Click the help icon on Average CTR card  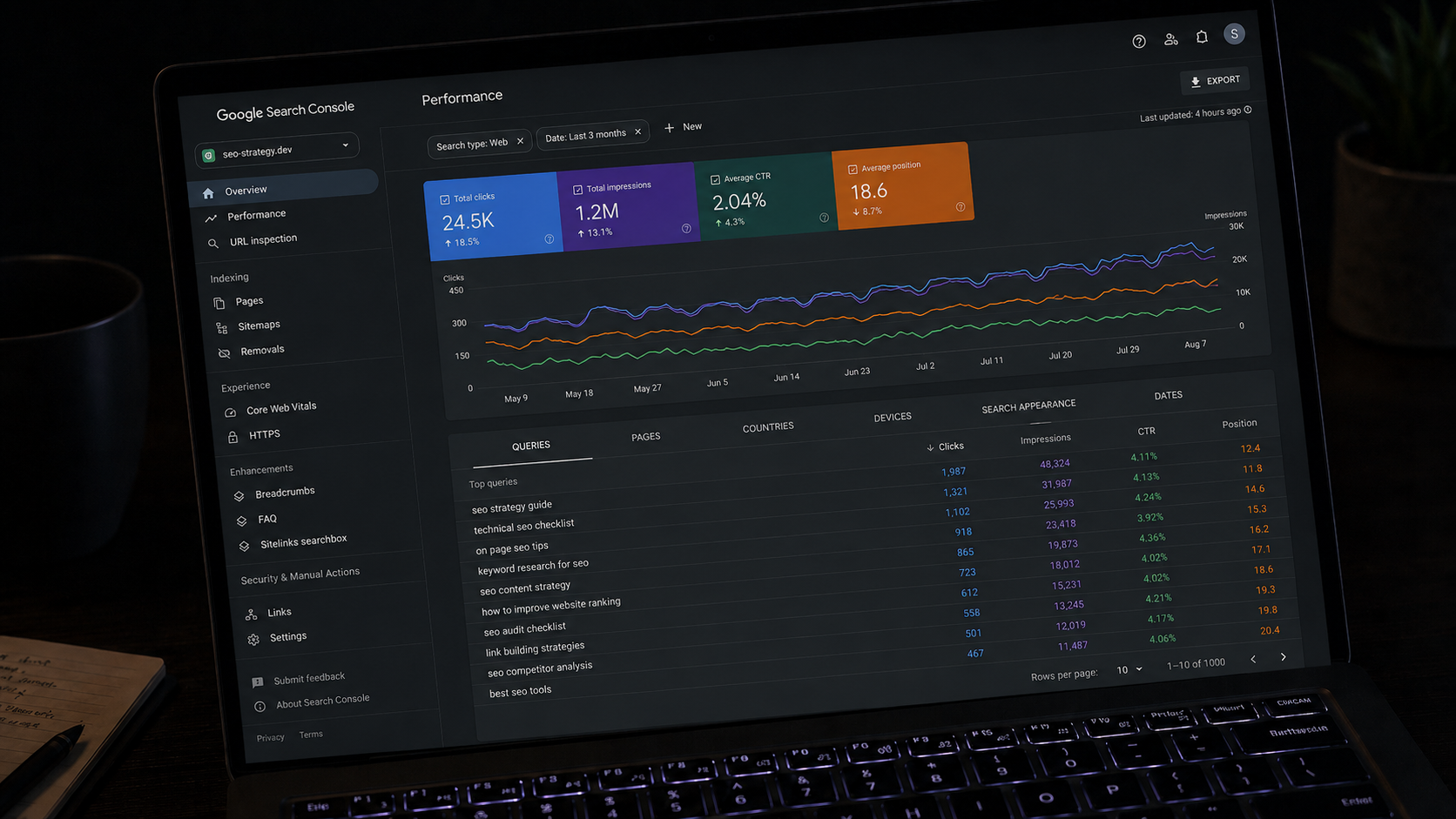pyautogui.click(x=824, y=218)
